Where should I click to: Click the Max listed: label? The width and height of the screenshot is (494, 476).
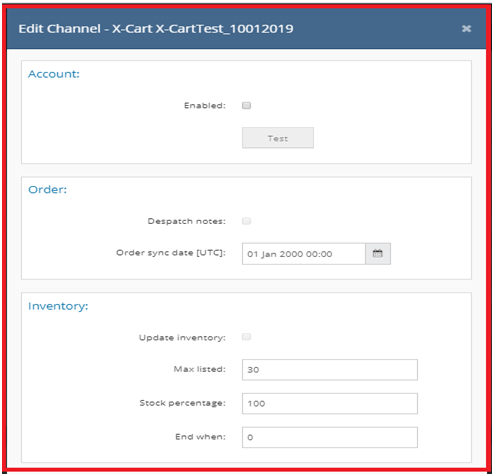[199, 369]
